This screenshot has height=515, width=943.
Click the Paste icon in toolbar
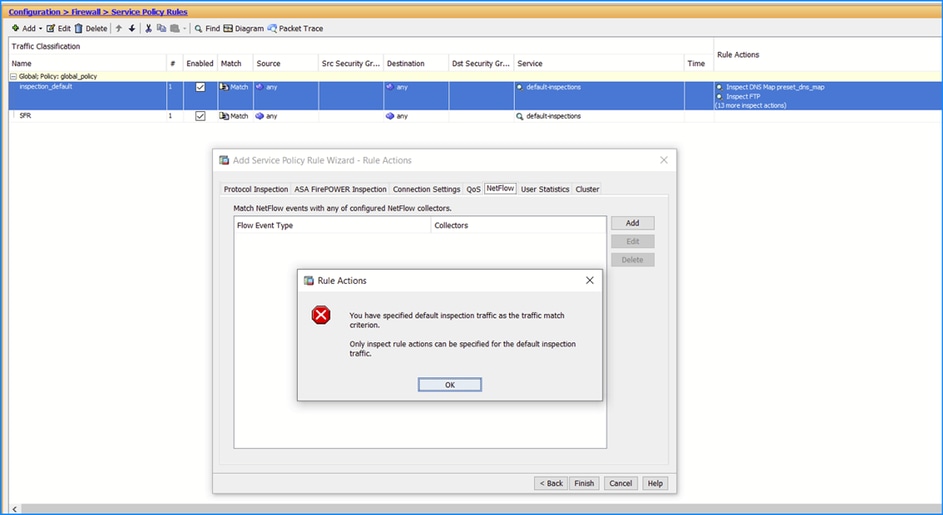click(174, 28)
